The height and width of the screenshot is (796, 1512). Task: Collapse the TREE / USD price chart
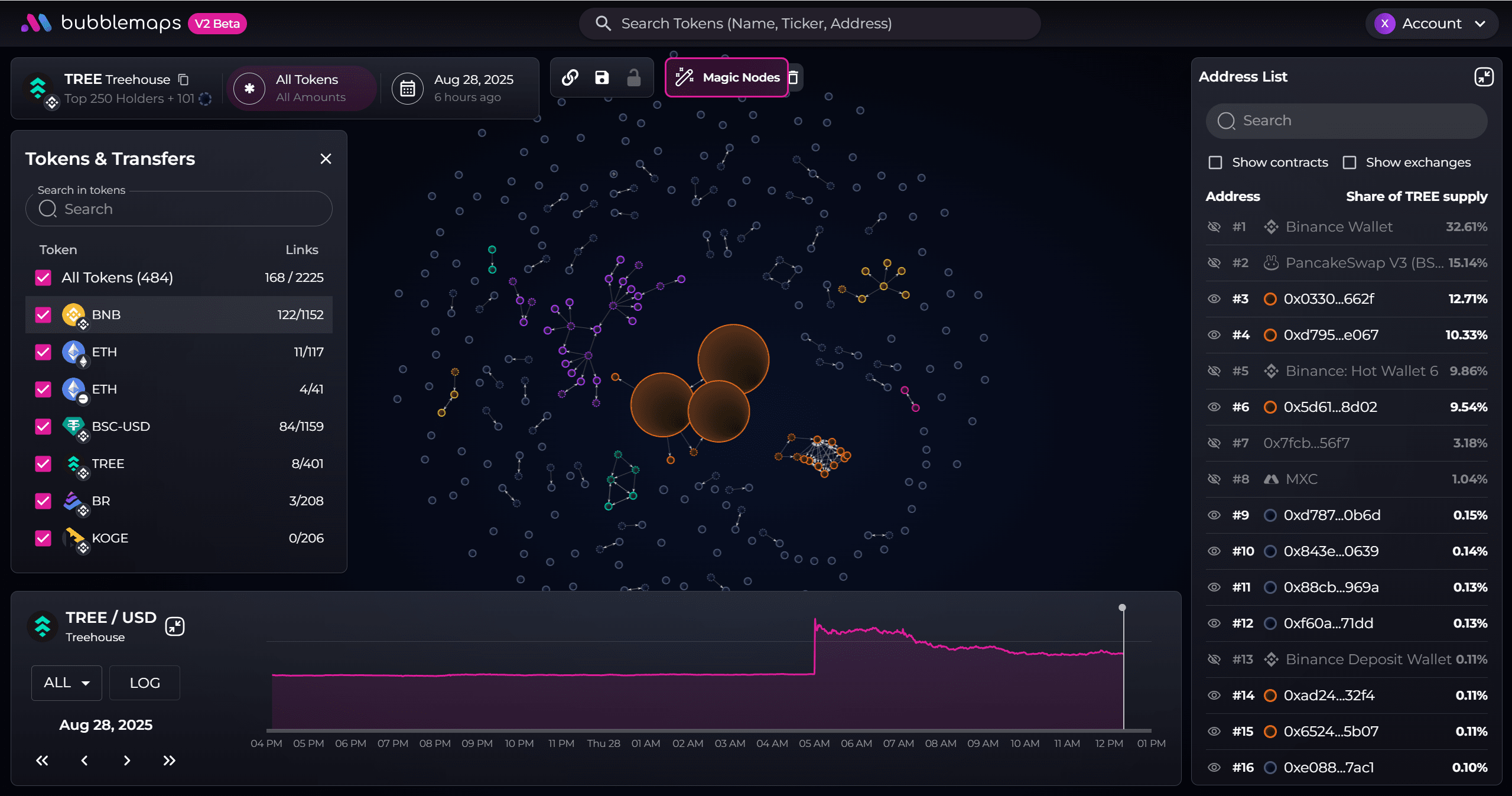coord(175,626)
